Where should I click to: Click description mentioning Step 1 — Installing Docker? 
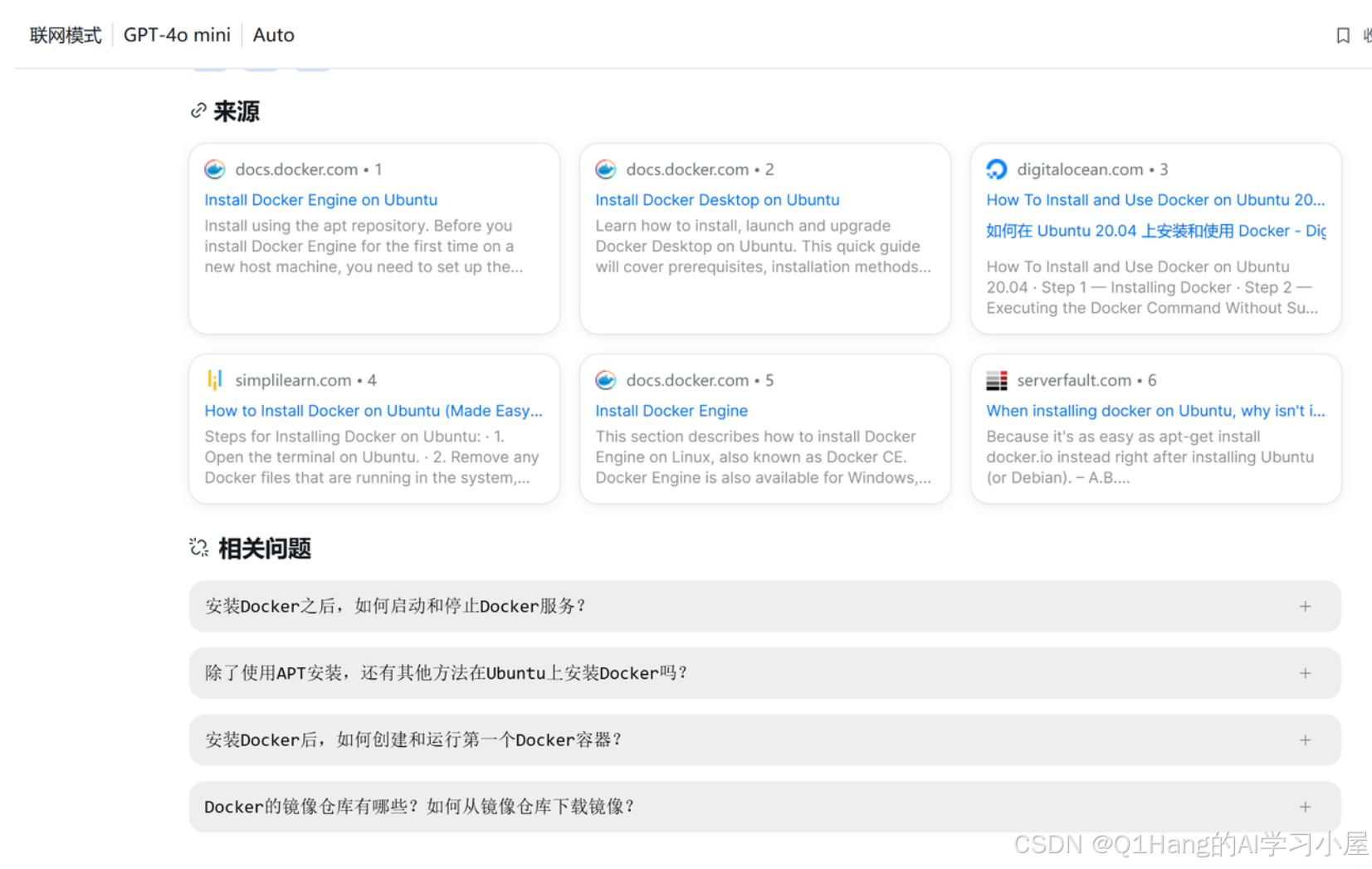click(1152, 287)
